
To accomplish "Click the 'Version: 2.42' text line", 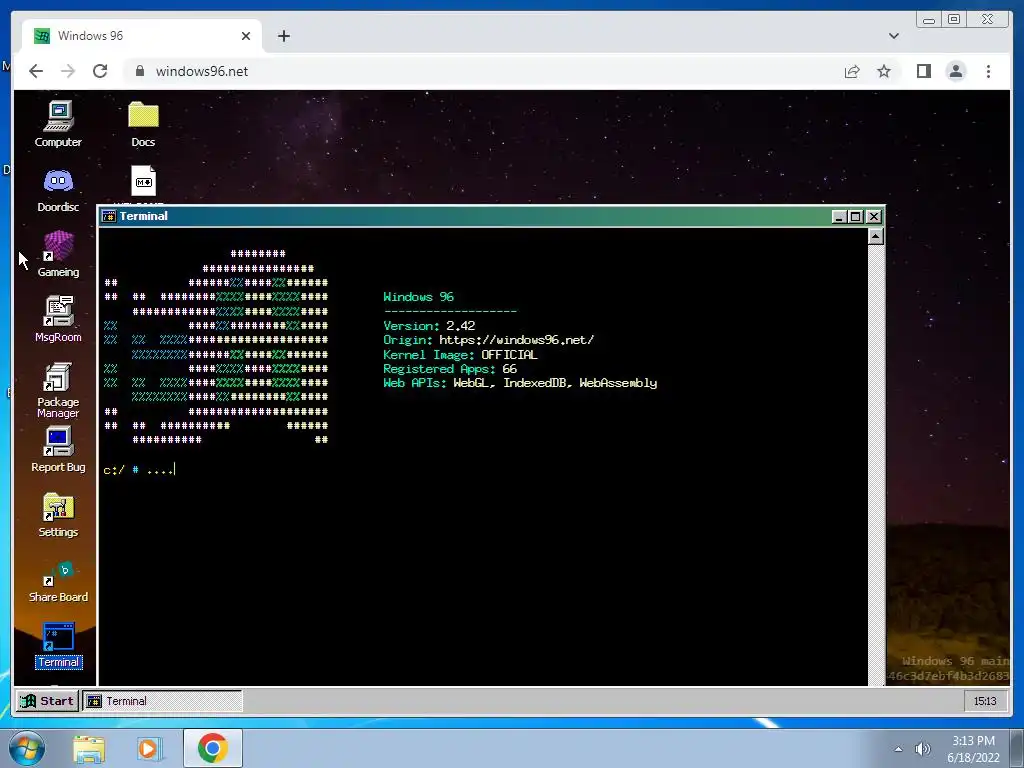I will tap(429, 325).
